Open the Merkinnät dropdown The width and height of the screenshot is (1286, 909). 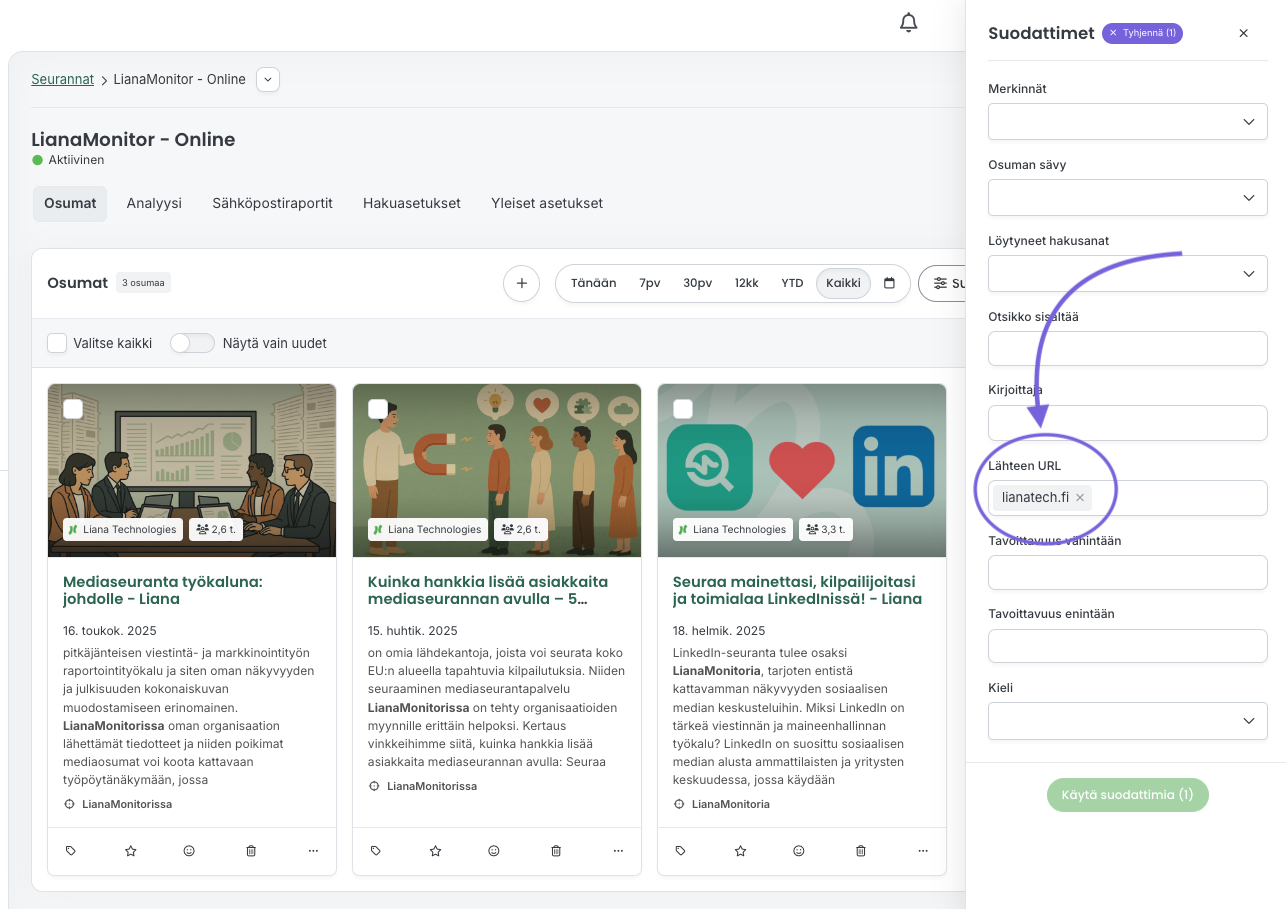(x=1128, y=122)
